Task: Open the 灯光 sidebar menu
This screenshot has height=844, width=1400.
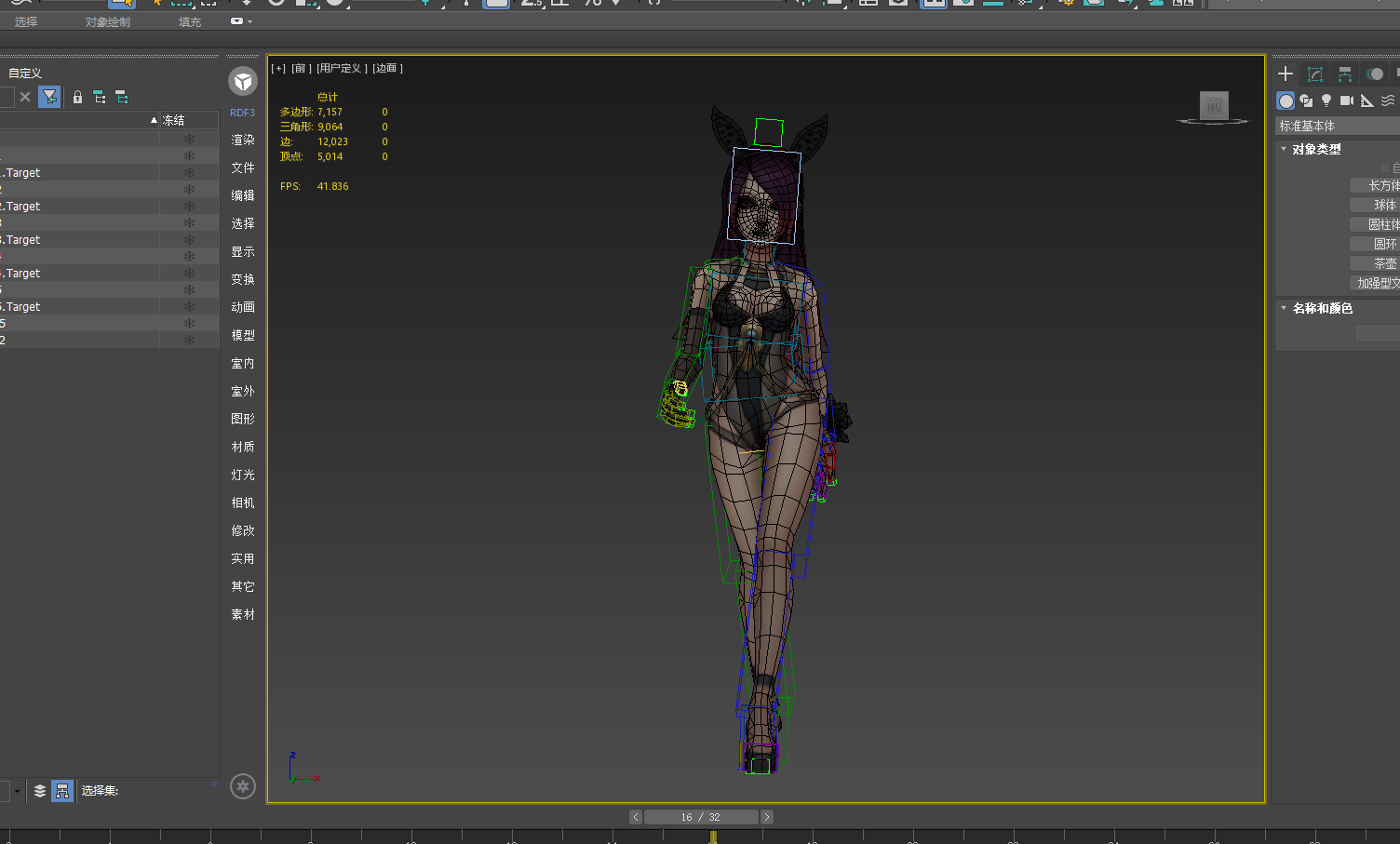Action: [x=243, y=475]
